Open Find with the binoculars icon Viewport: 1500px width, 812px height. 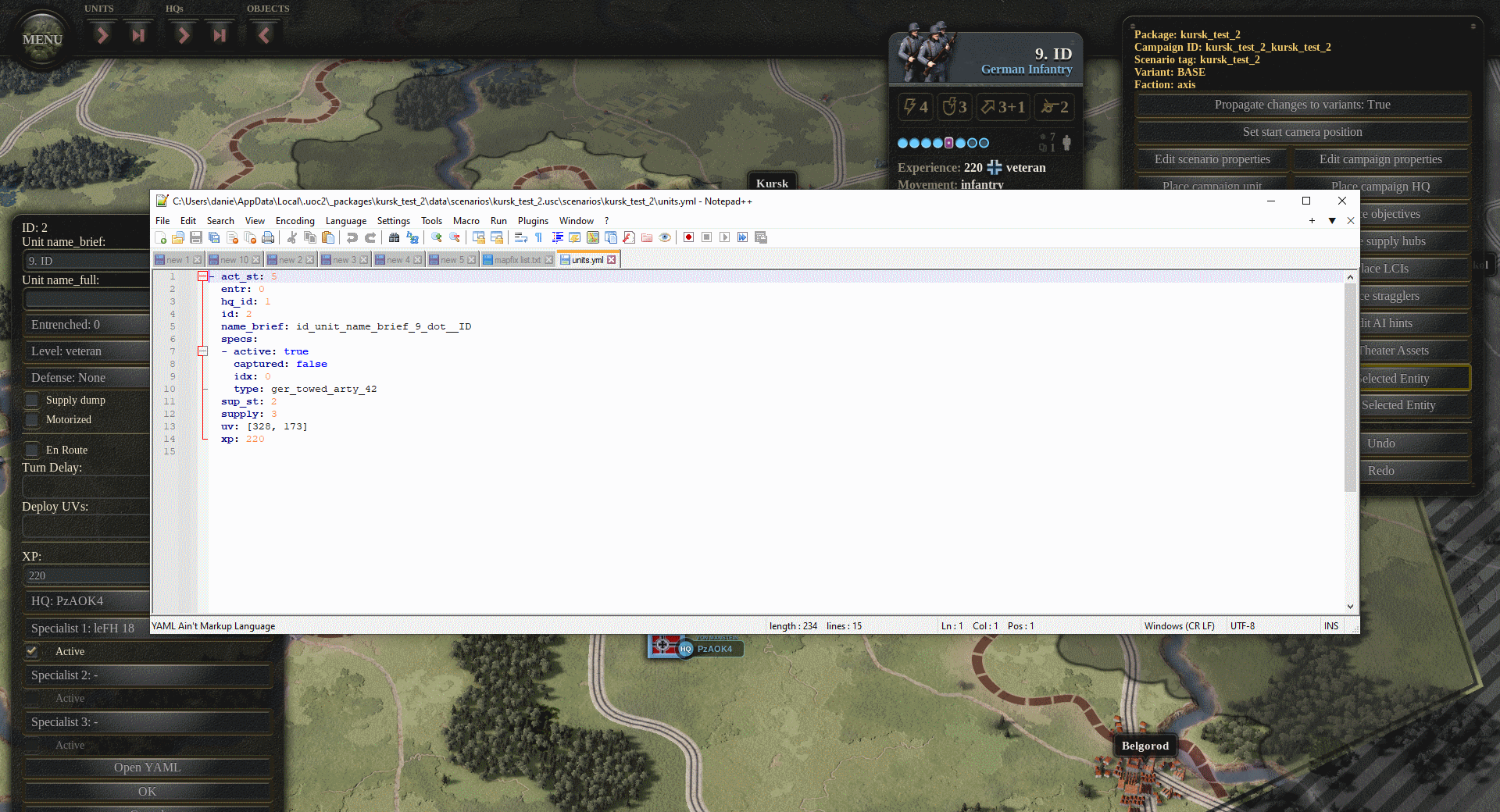[395, 237]
